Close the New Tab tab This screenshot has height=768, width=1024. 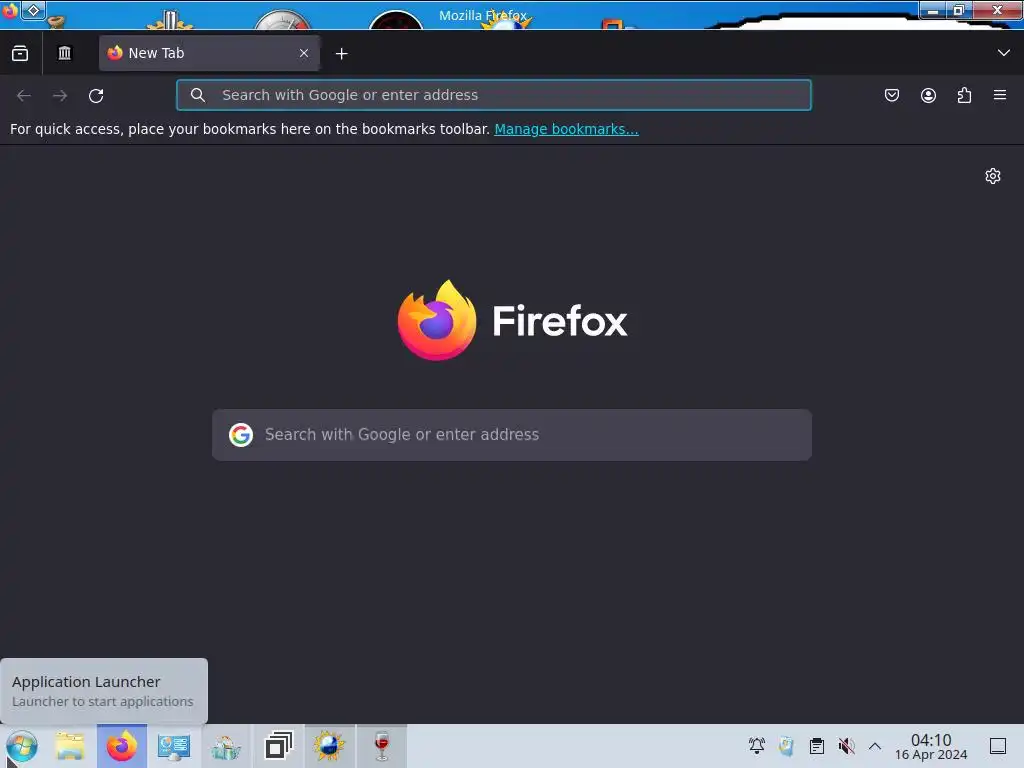(x=304, y=53)
